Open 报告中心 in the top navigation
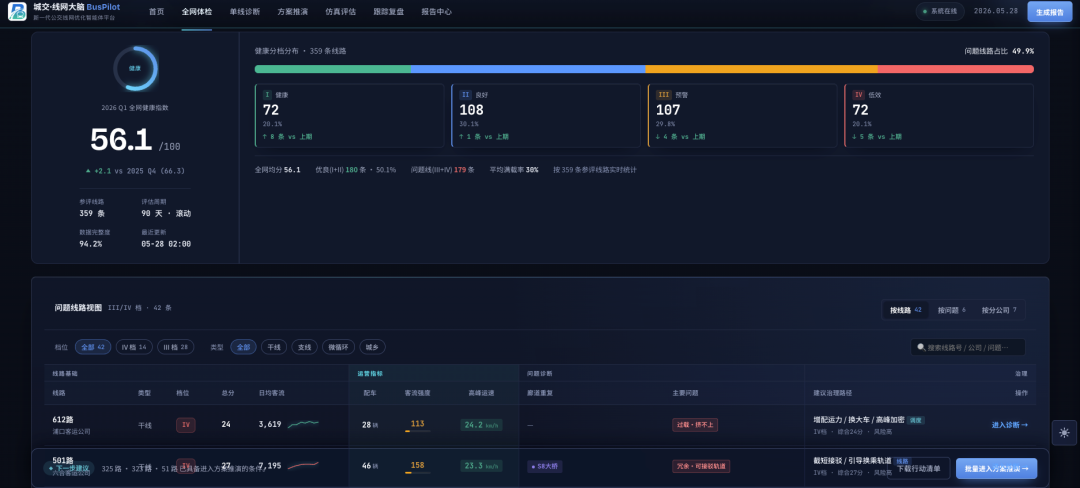The height and width of the screenshot is (488, 1080). [437, 12]
